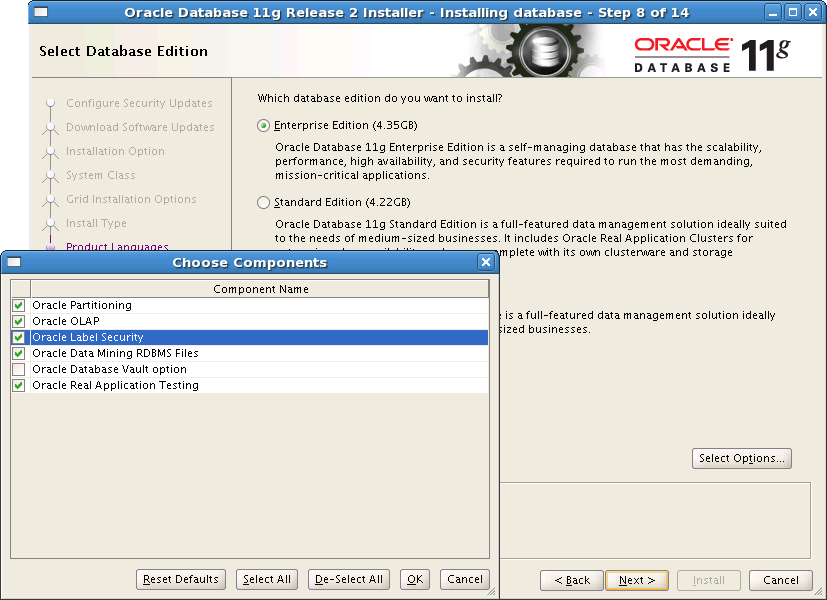Minimize the Oracle installer window
Viewport: 827px width, 600px height.
pos(773,13)
